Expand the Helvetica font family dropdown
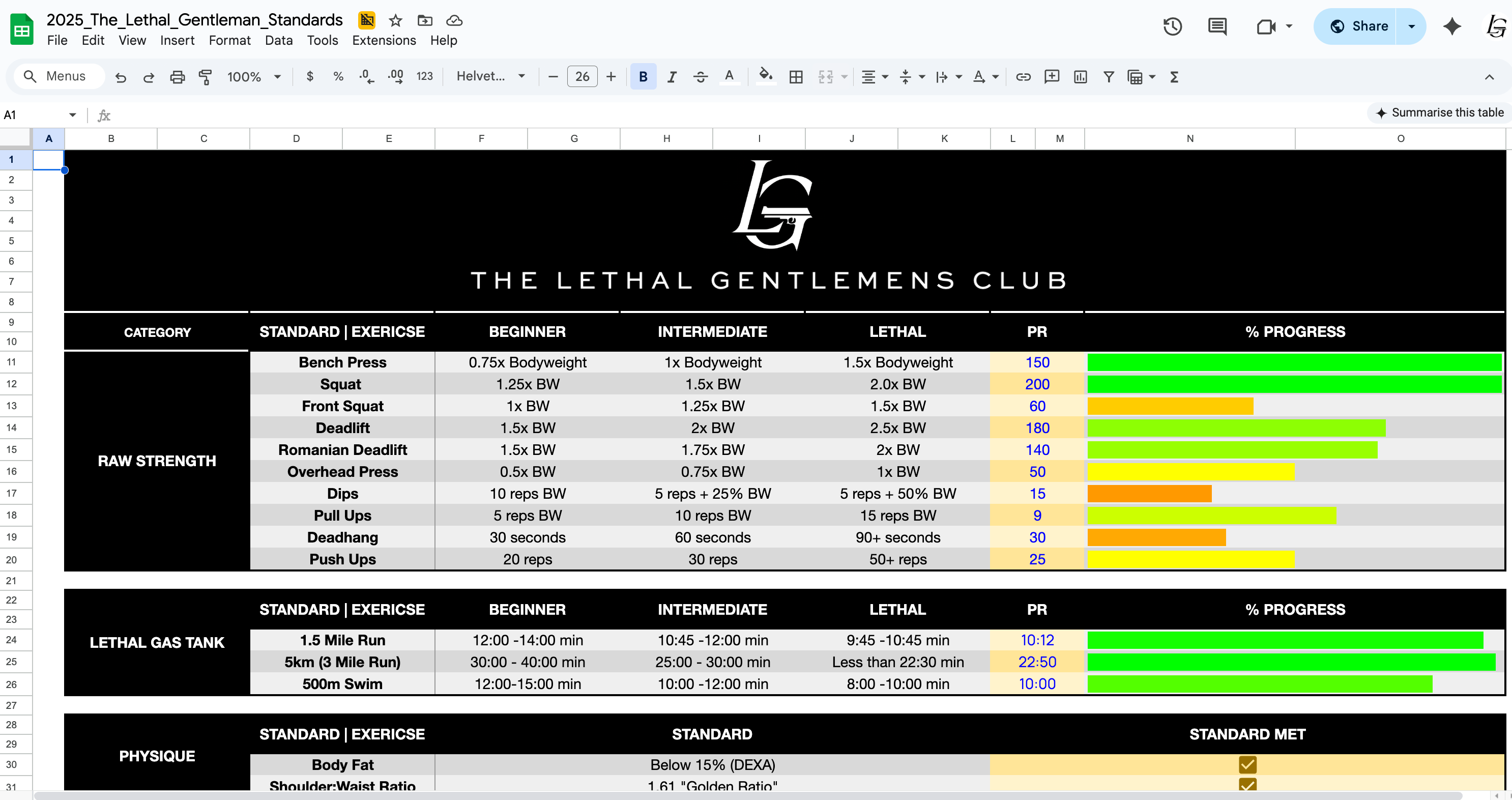The width and height of the screenshot is (1512, 800). pyautogui.click(x=491, y=77)
